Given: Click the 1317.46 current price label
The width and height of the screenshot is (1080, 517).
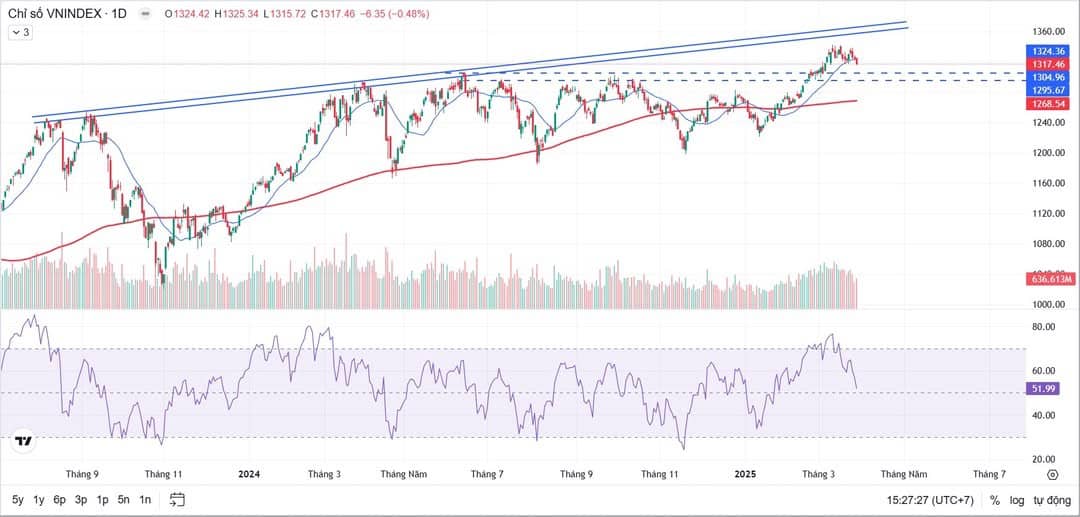Looking at the screenshot, I should (x=1047, y=63).
